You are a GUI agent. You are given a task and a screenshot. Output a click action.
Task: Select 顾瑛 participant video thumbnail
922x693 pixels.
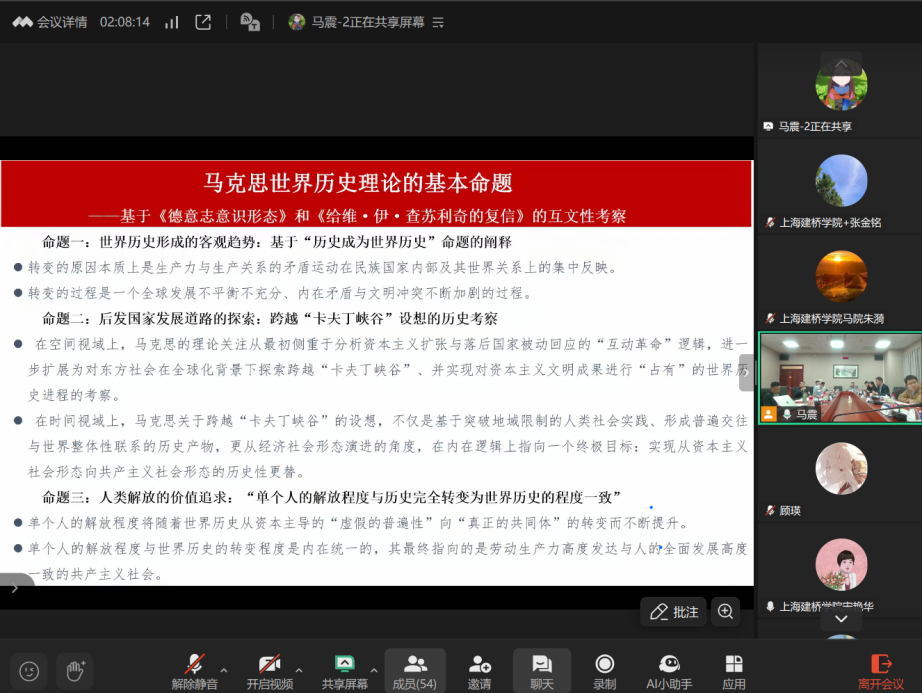tap(840, 471)
